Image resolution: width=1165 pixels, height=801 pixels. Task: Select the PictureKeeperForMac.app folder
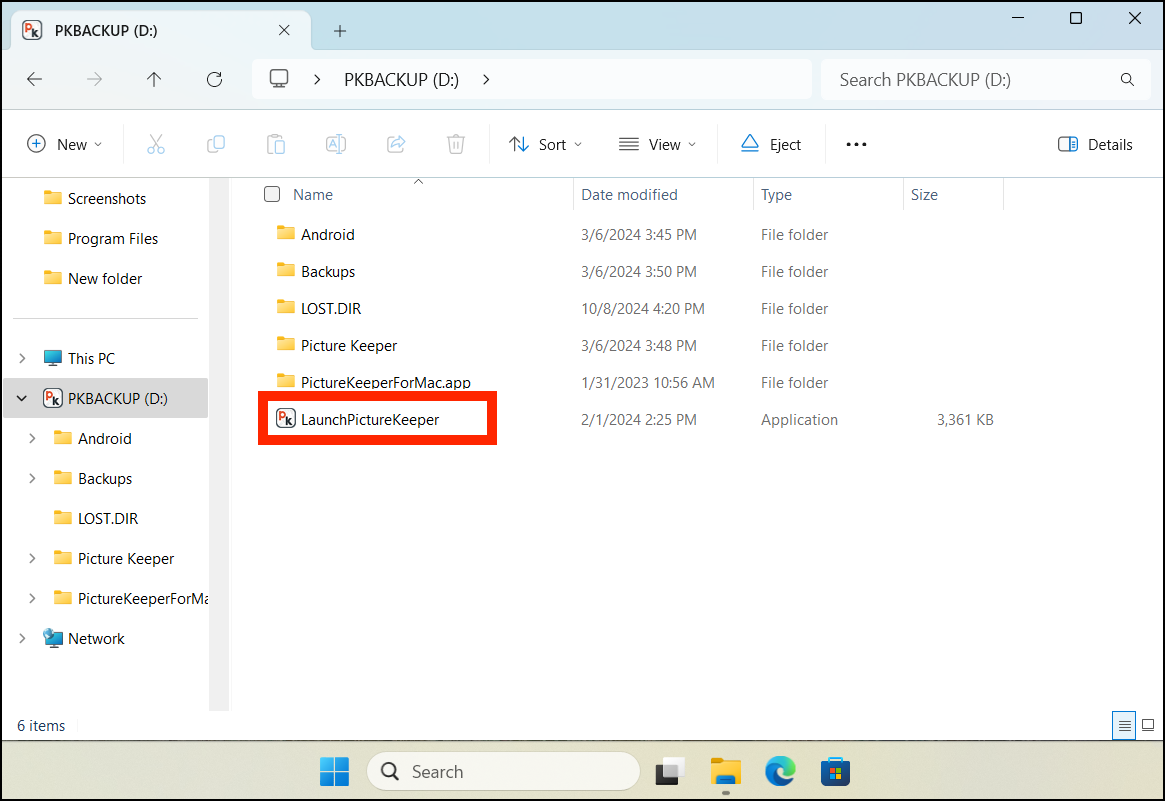coord(386,382)
